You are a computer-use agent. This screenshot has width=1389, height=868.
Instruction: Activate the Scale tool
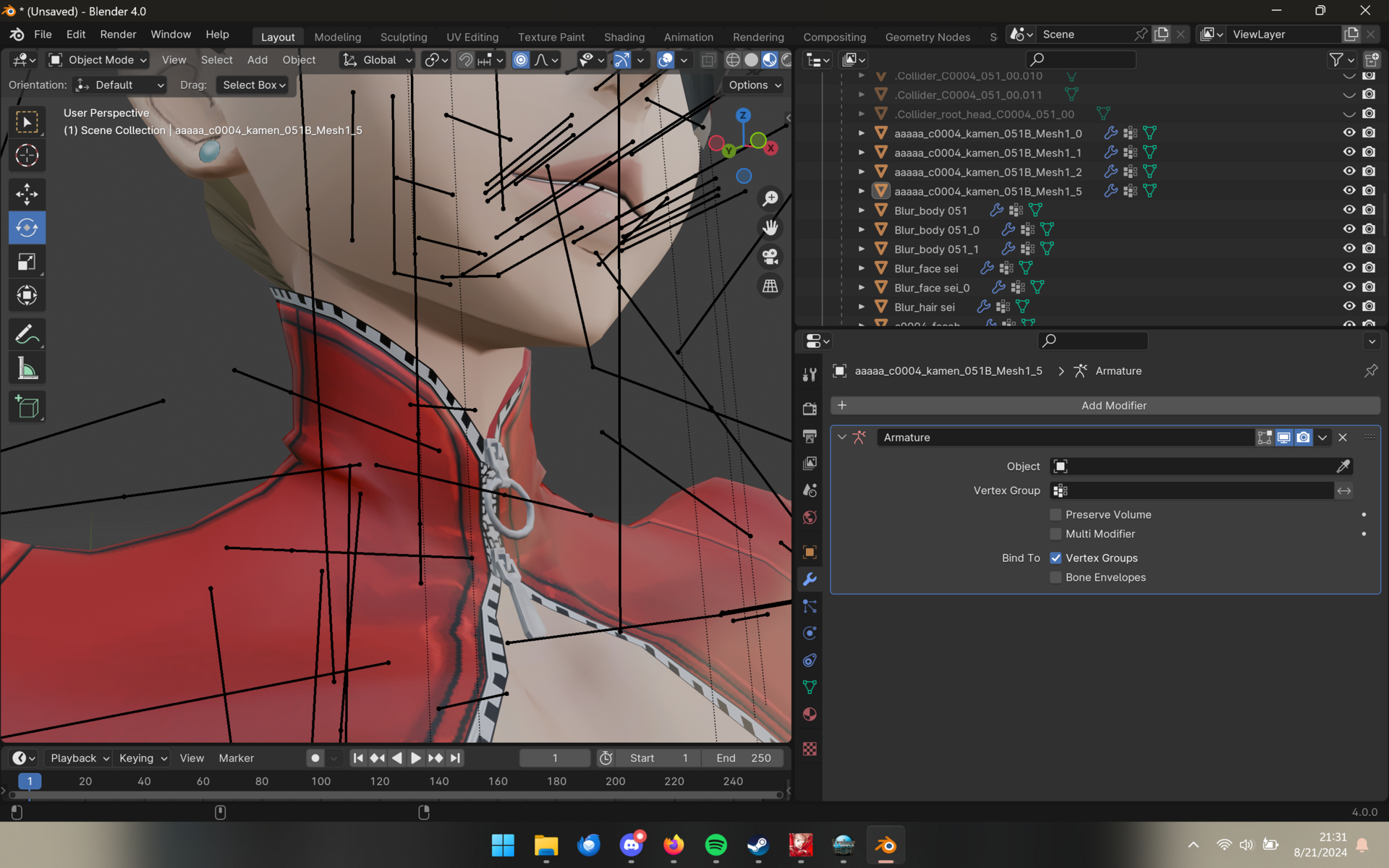click(27, 262)
